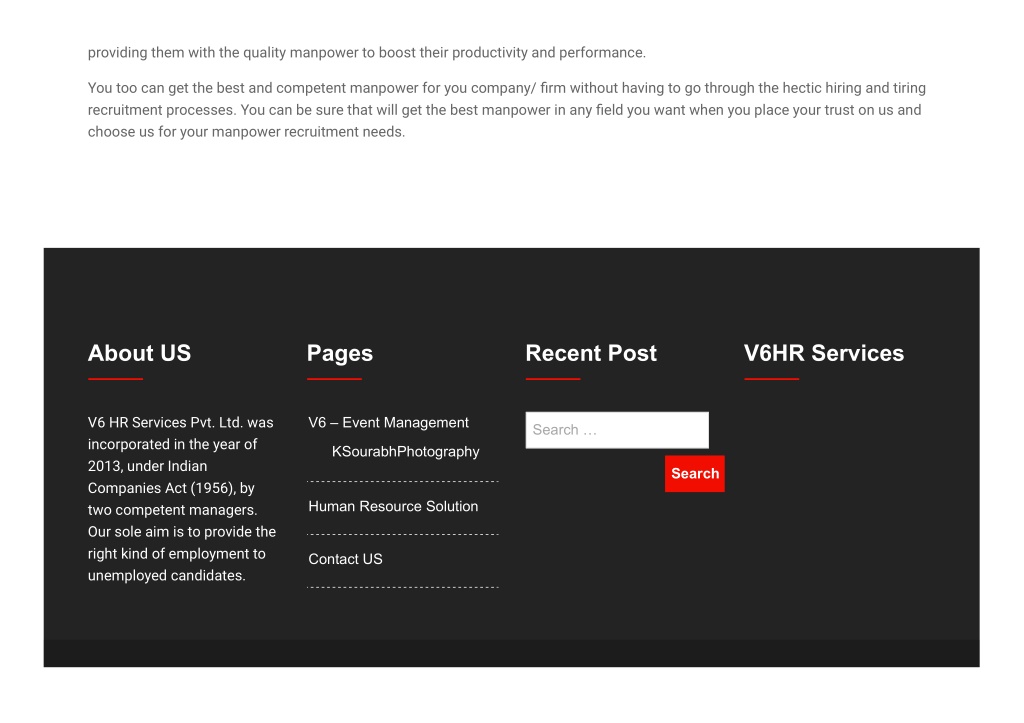This screenshot has height=723, width=1024.
Task: Click the 'Companies Act (1956), by' text line
Action: [171, 488]
